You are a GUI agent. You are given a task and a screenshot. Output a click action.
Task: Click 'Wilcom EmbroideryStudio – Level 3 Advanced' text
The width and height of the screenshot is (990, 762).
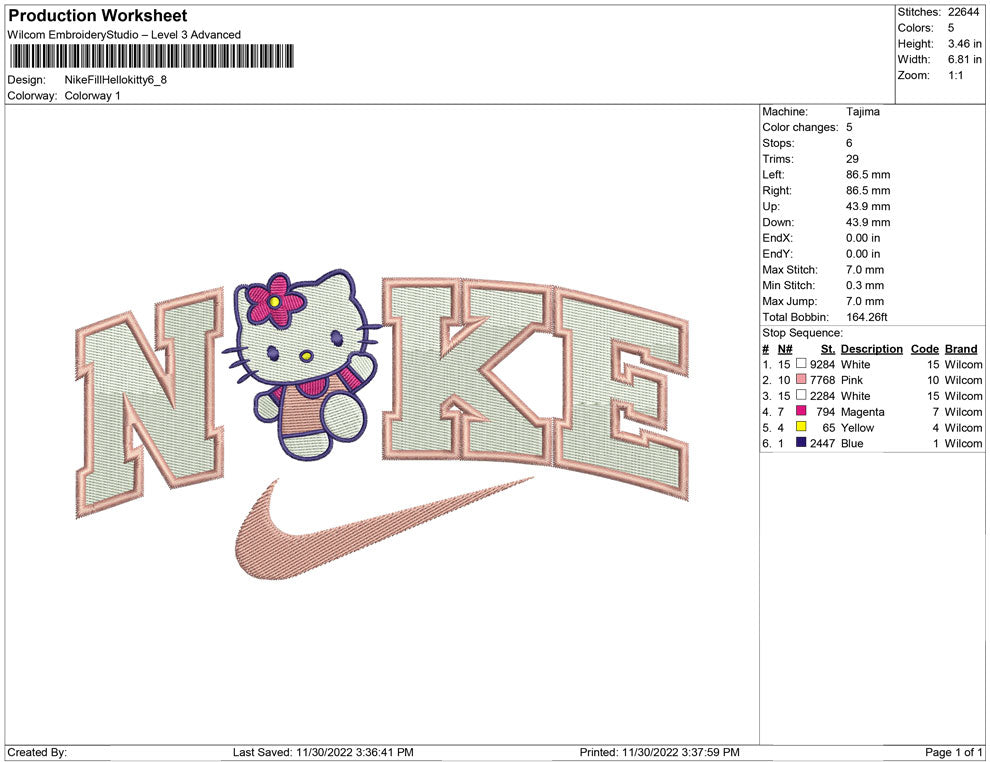click(x=124, y=35)
